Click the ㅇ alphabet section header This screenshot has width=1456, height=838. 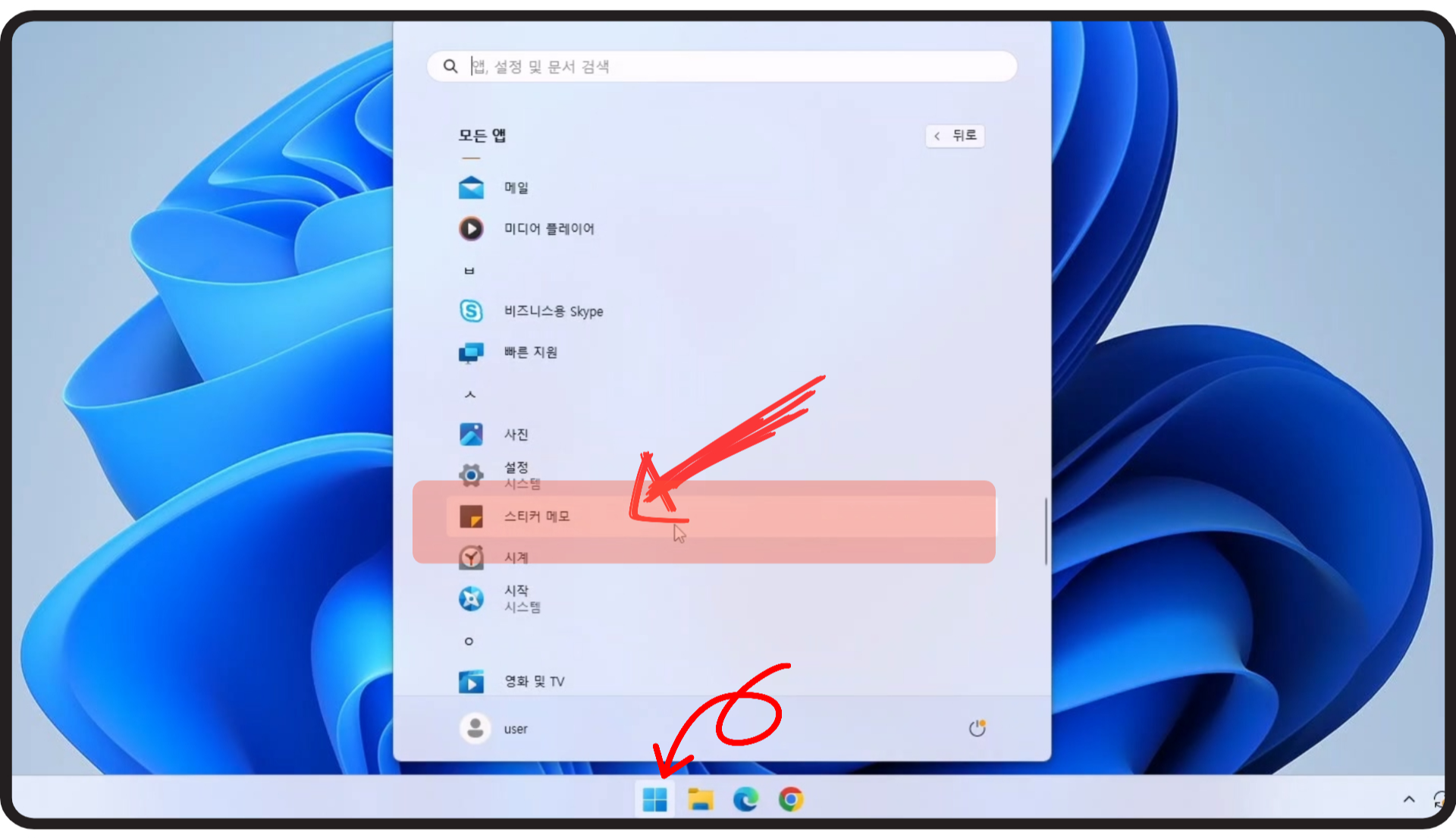pyautogui.click(x=469, y=641)
